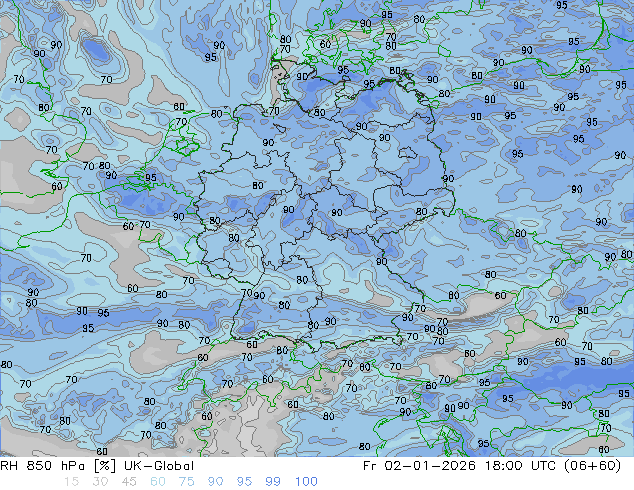Select legend value 100
This screenshot has height=490, width=634.
pos(306,482)
